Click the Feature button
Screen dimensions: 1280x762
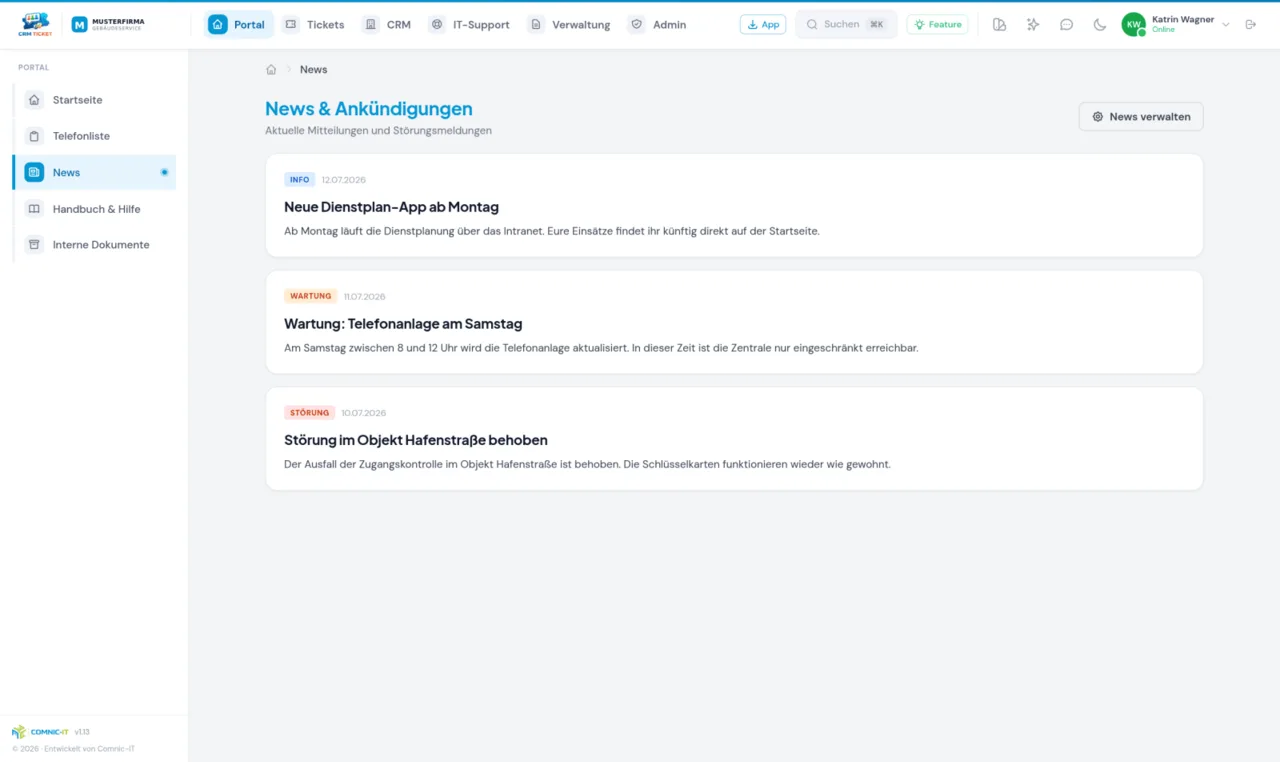point(937,25)
